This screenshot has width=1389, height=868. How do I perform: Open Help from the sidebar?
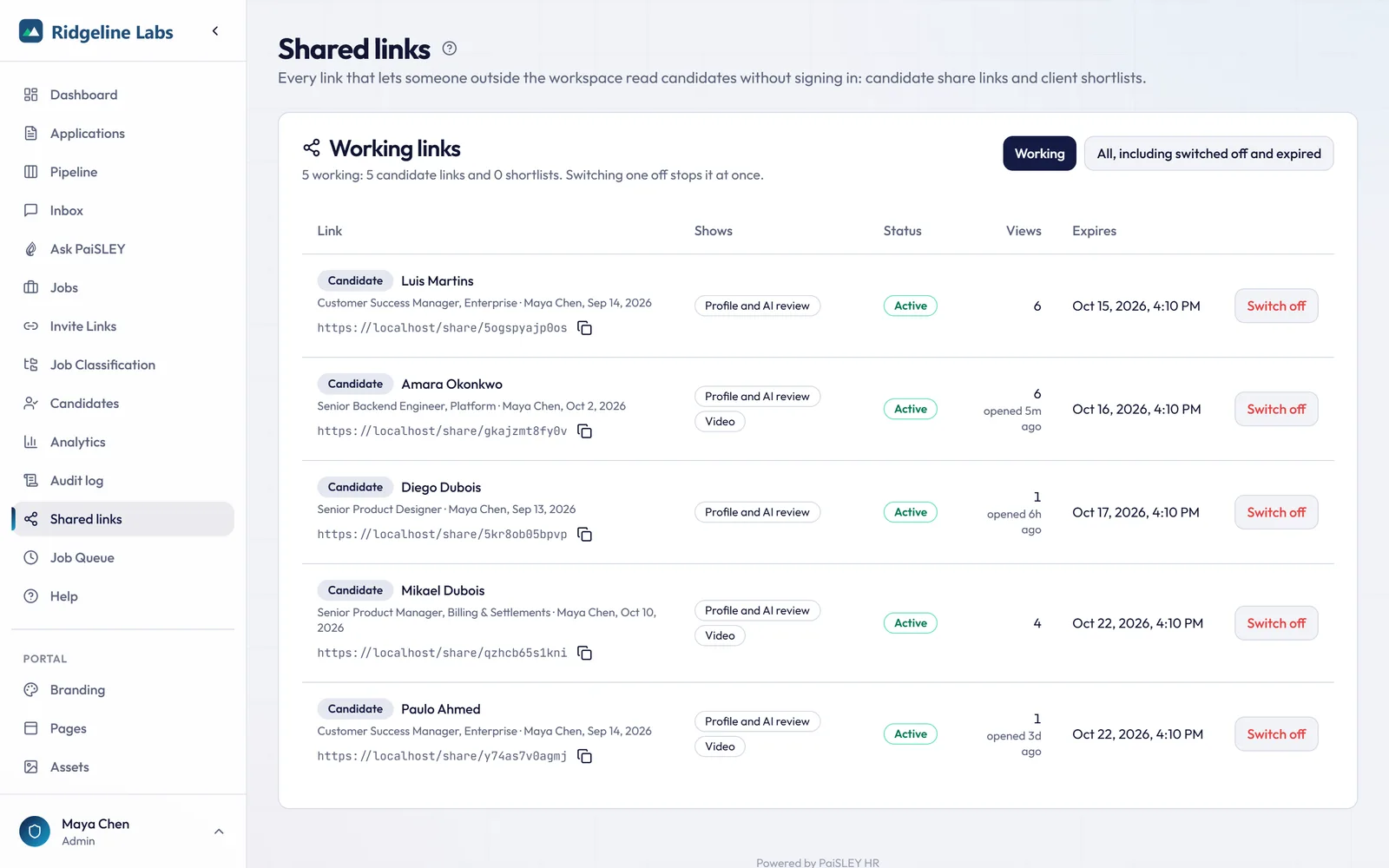click(123, 596)
